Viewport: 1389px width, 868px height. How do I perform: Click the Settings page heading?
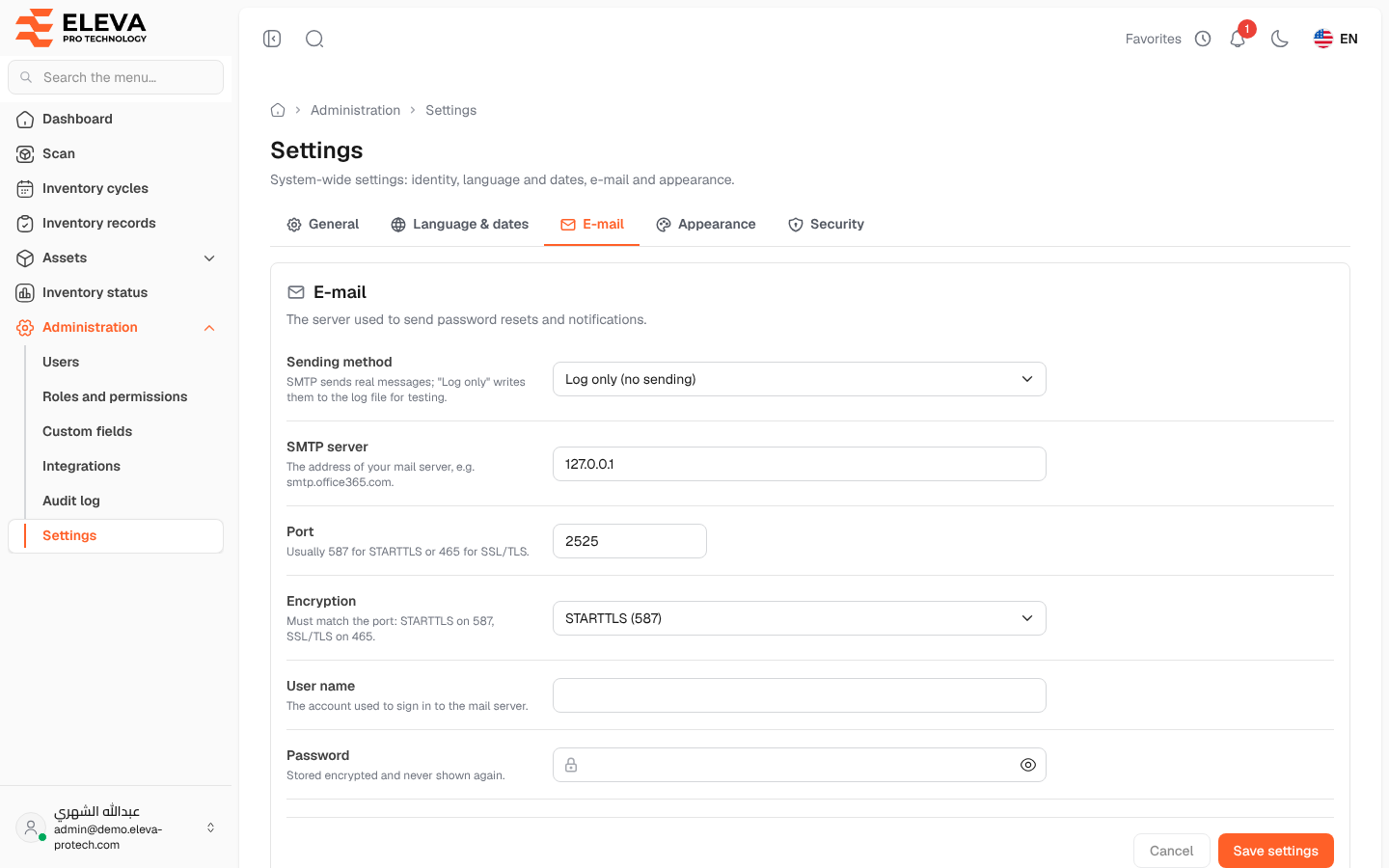pos(316,150)
